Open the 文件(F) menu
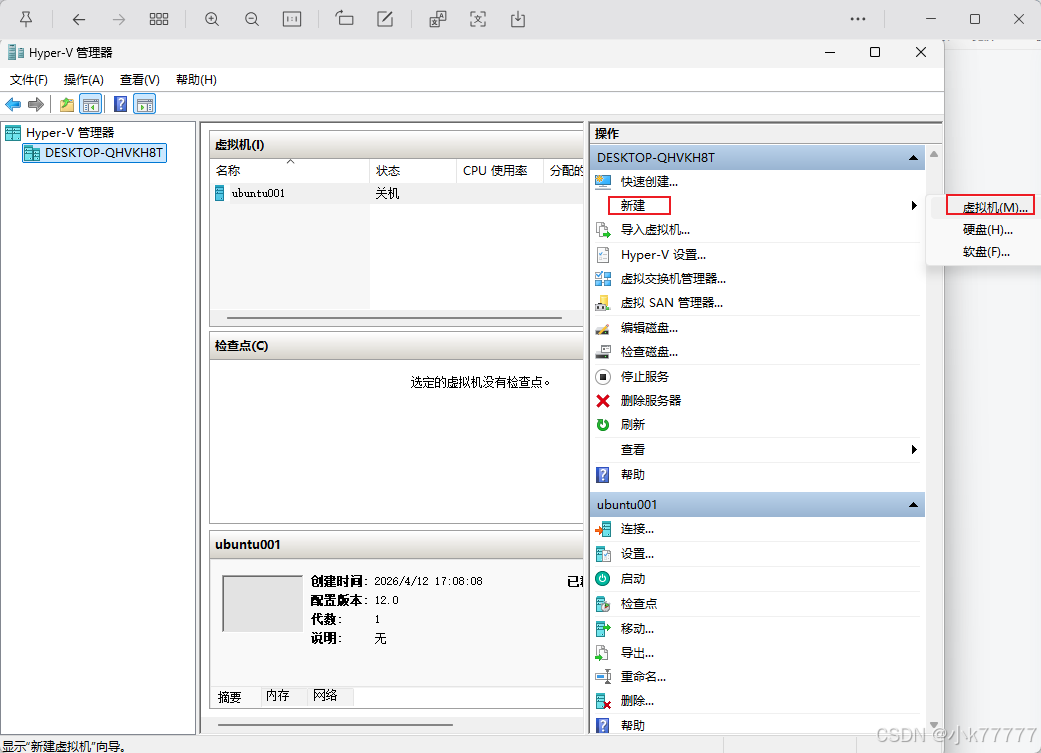 coord(29,80)
